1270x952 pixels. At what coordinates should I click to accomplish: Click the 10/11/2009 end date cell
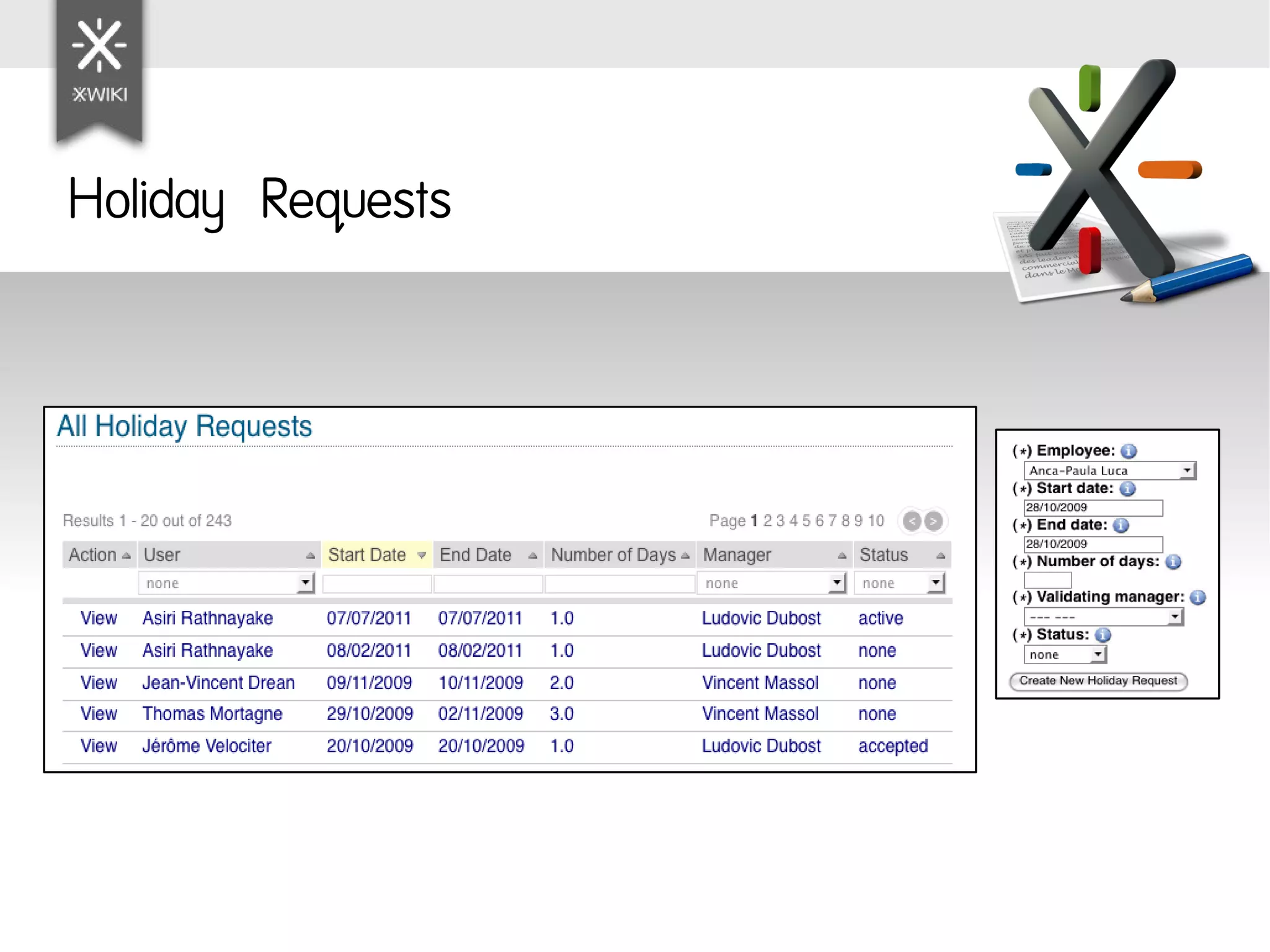(x=481, y=683)
